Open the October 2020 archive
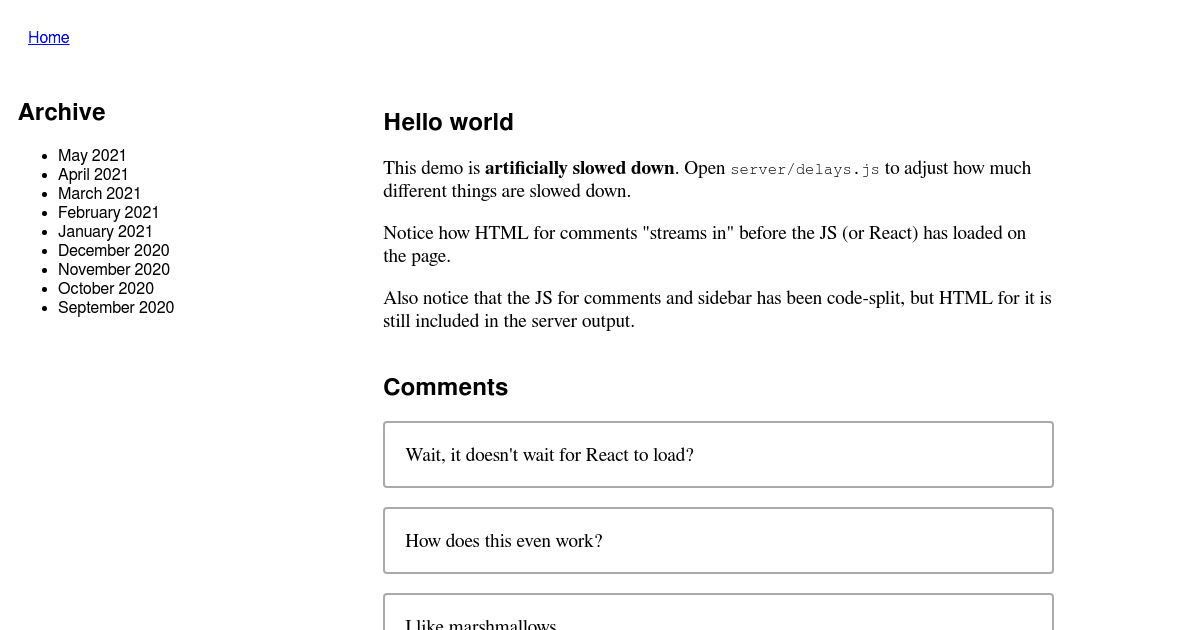 (106, 288)
